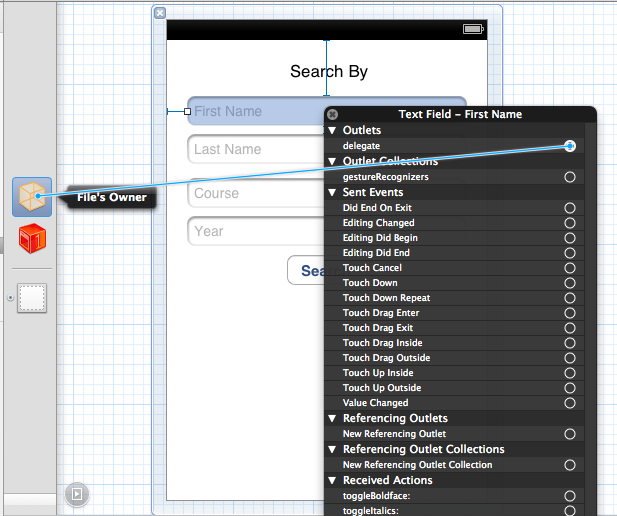Viewport: 617px width, 516px height.
Task: Click the Touch Drag Outside connection circle
Action: tap(570, 358)
